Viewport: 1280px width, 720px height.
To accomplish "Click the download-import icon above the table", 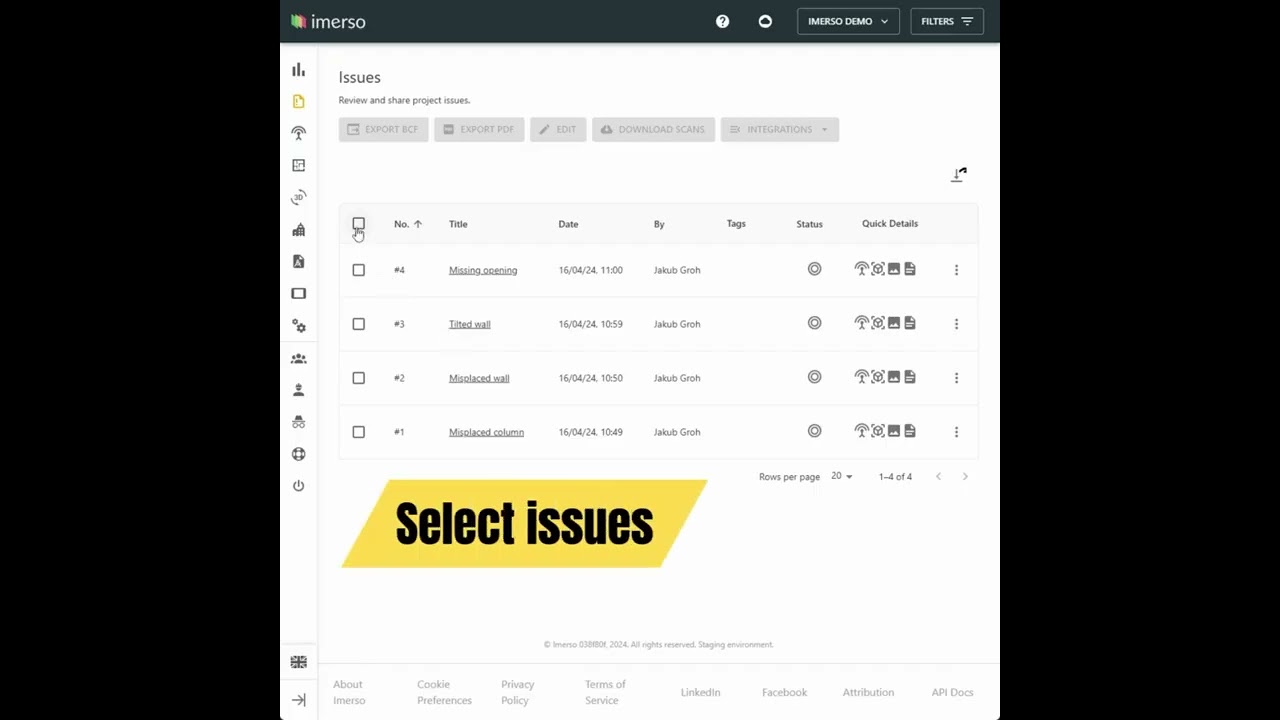I will pos(959,175).
